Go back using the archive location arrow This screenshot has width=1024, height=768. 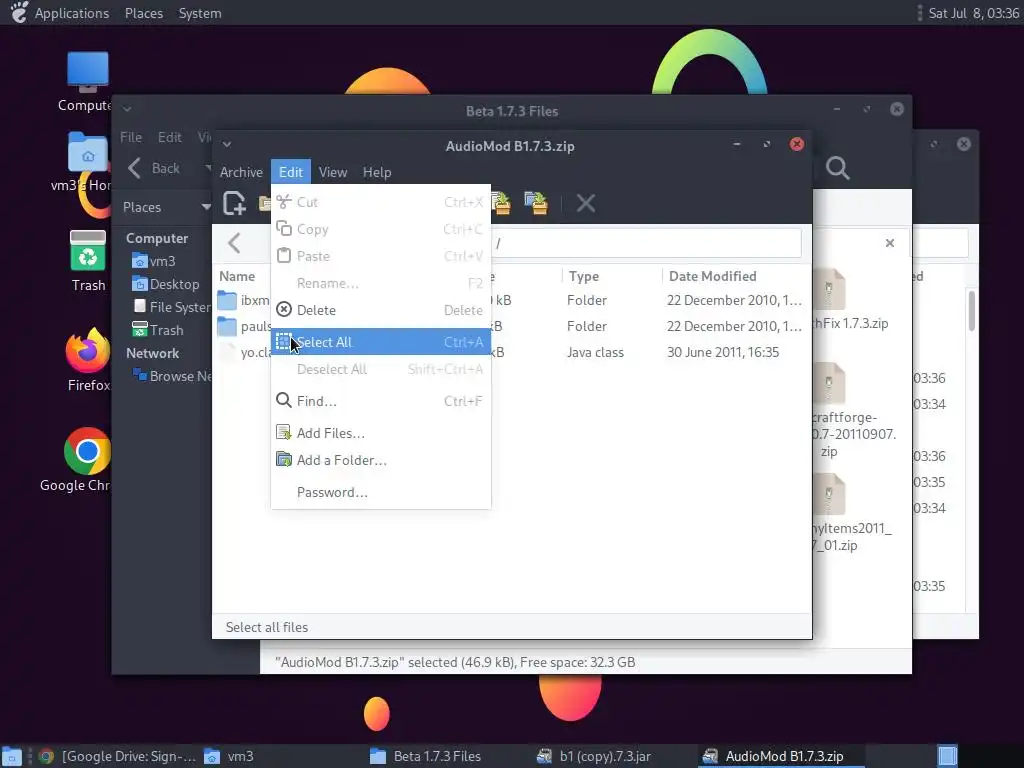click(x=234, y=243)
